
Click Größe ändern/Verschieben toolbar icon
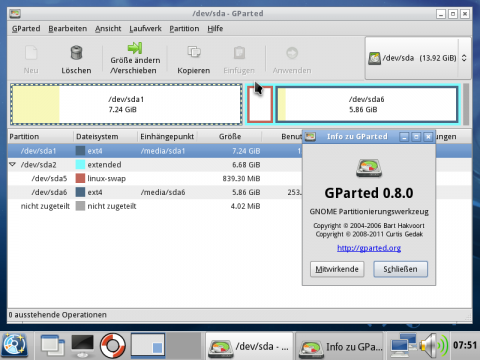[135, 48]
